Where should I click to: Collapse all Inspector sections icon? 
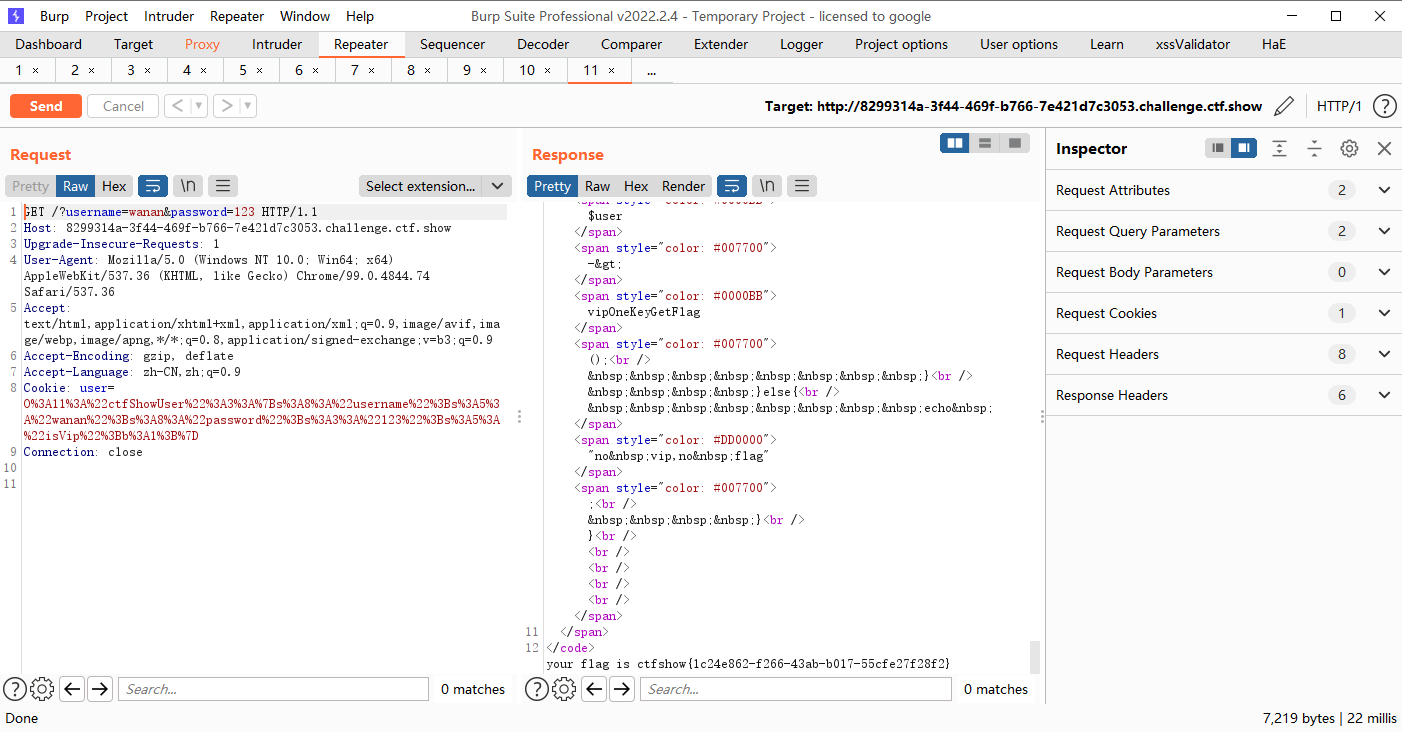(1314, 148)
